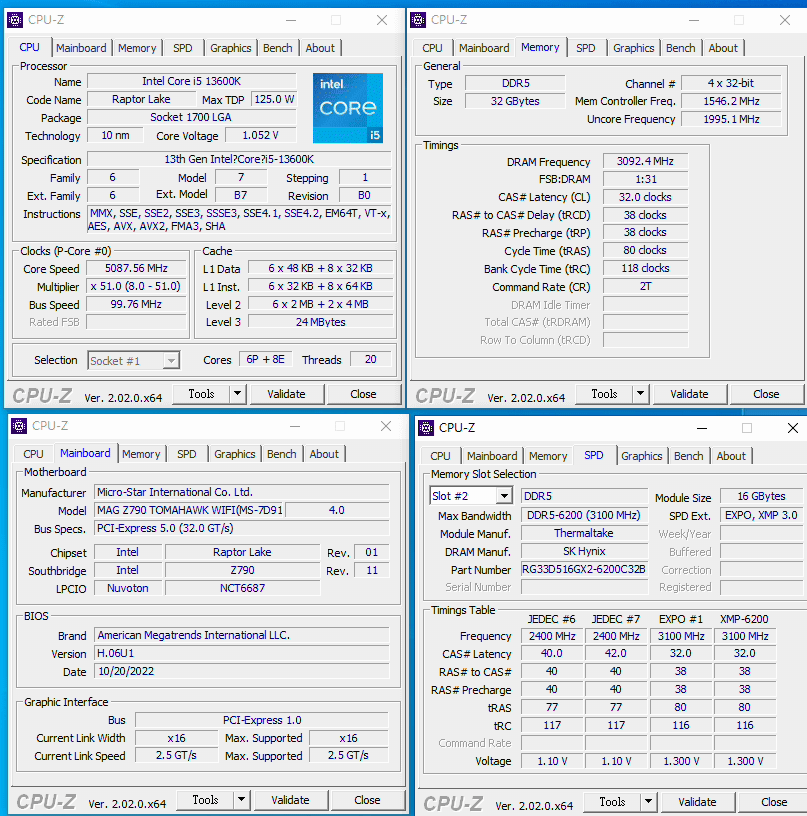Open About tab in Mainboard window

[x=324, y=454]
